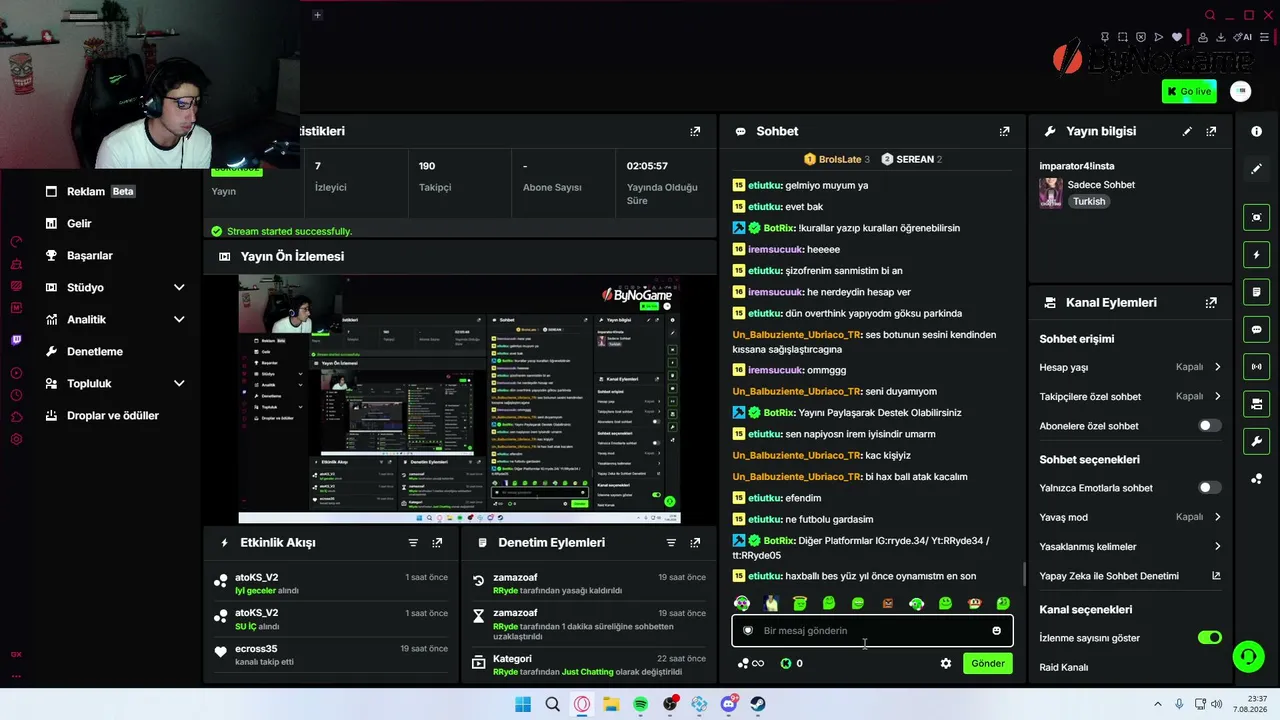Pop out the Sohbet chat panel

pyautogui.click(x=1004, y=131)
